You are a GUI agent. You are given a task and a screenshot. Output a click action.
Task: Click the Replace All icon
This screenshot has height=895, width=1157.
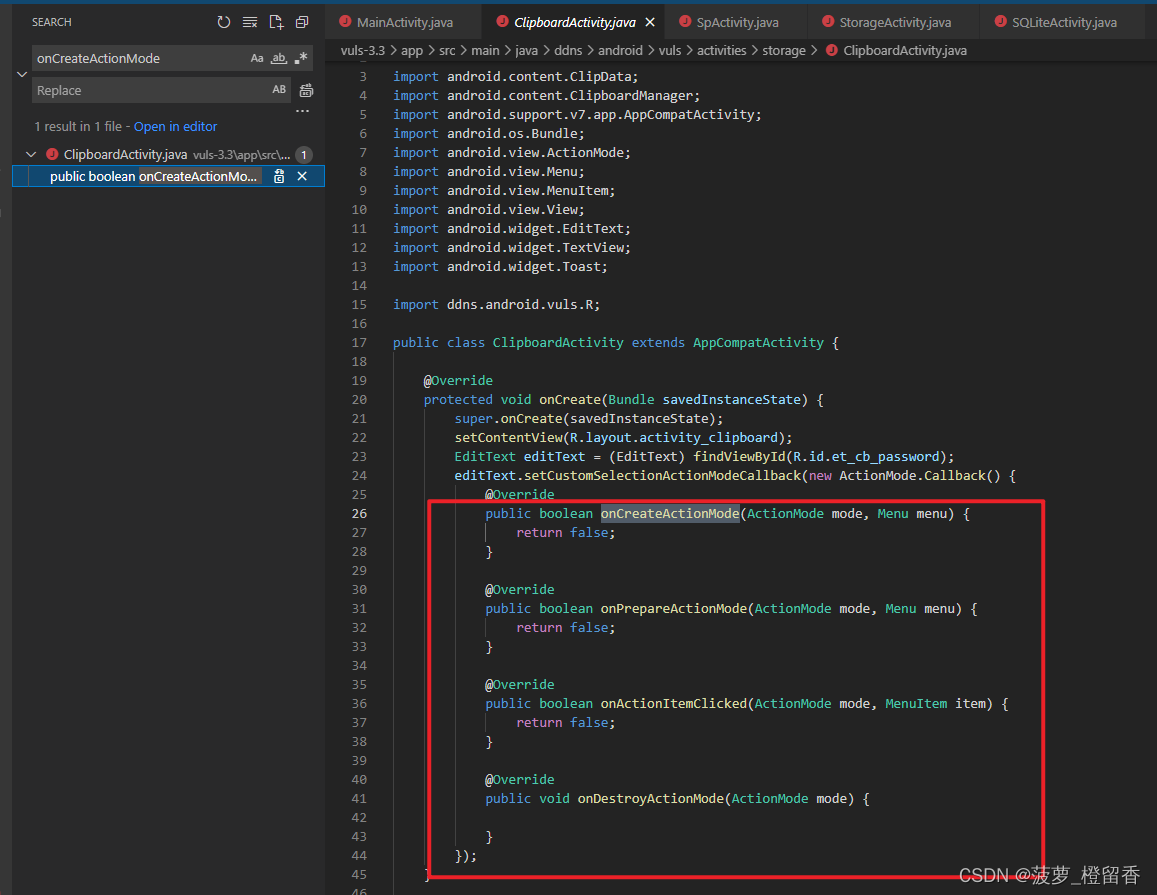(306, 91)
